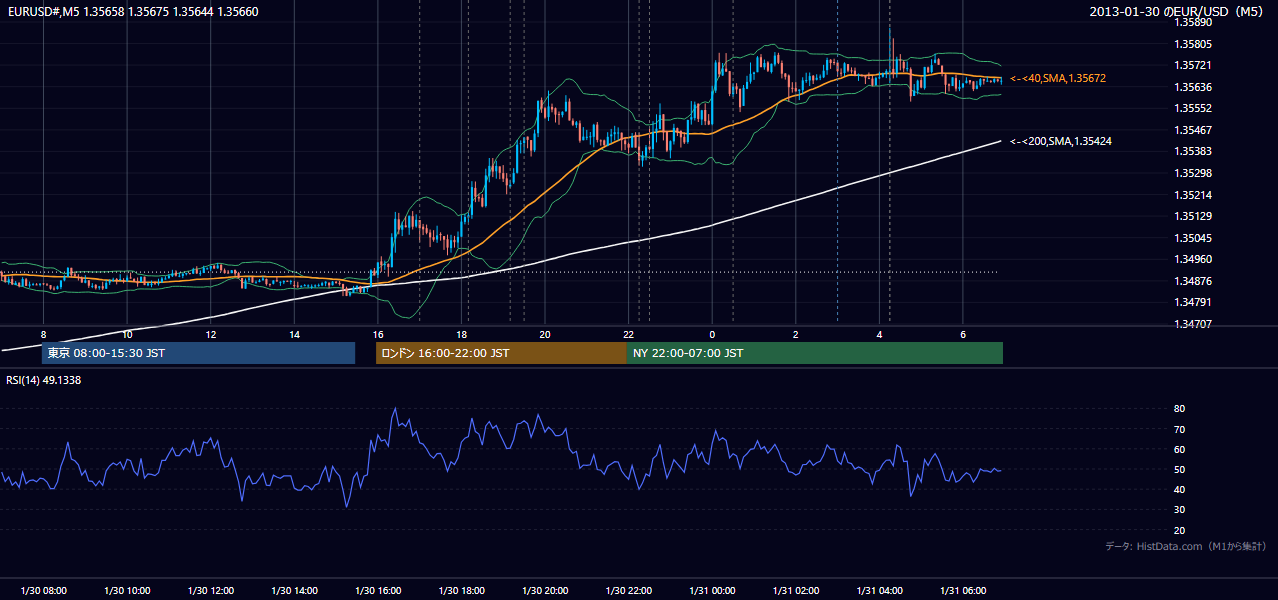Image resolution: width=1278 pixels, height=600 pixels.
Task: Click the bottom date label 1/30 12:00
Action: tap(210, 591)
